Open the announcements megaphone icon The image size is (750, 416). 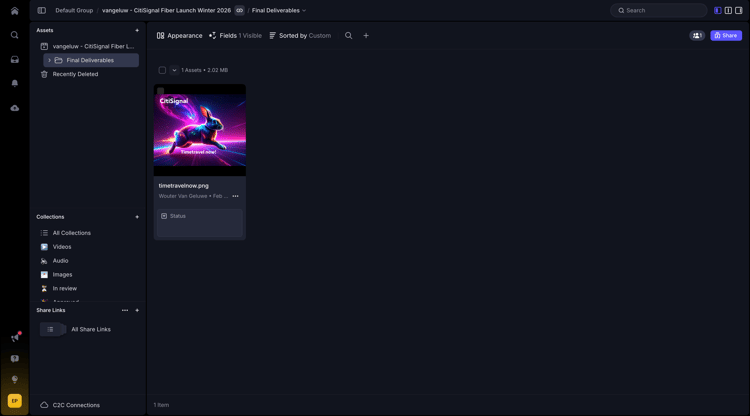pos(15,338)
